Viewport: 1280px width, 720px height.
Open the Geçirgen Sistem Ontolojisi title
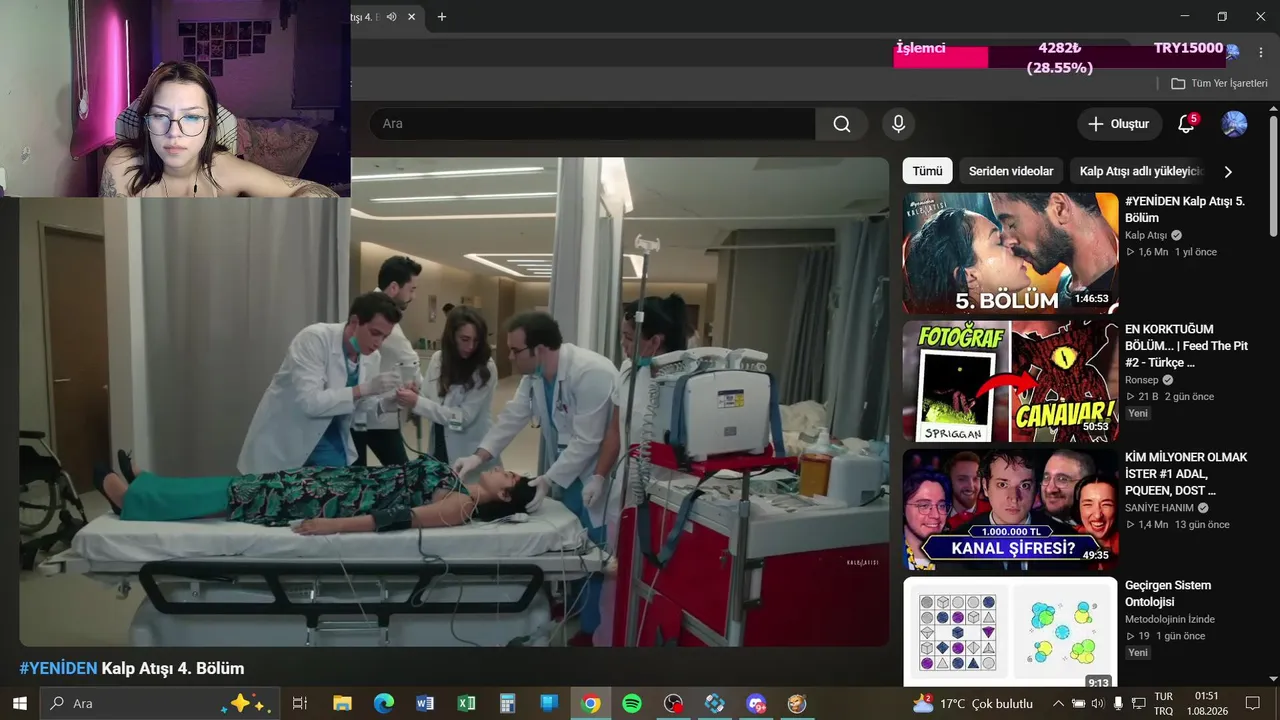pos(1168,593)
